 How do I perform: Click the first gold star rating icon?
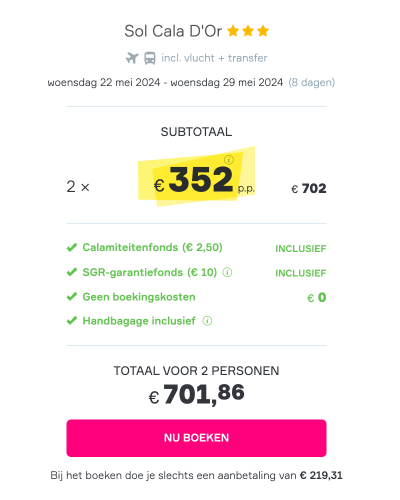tap(233, 31)
